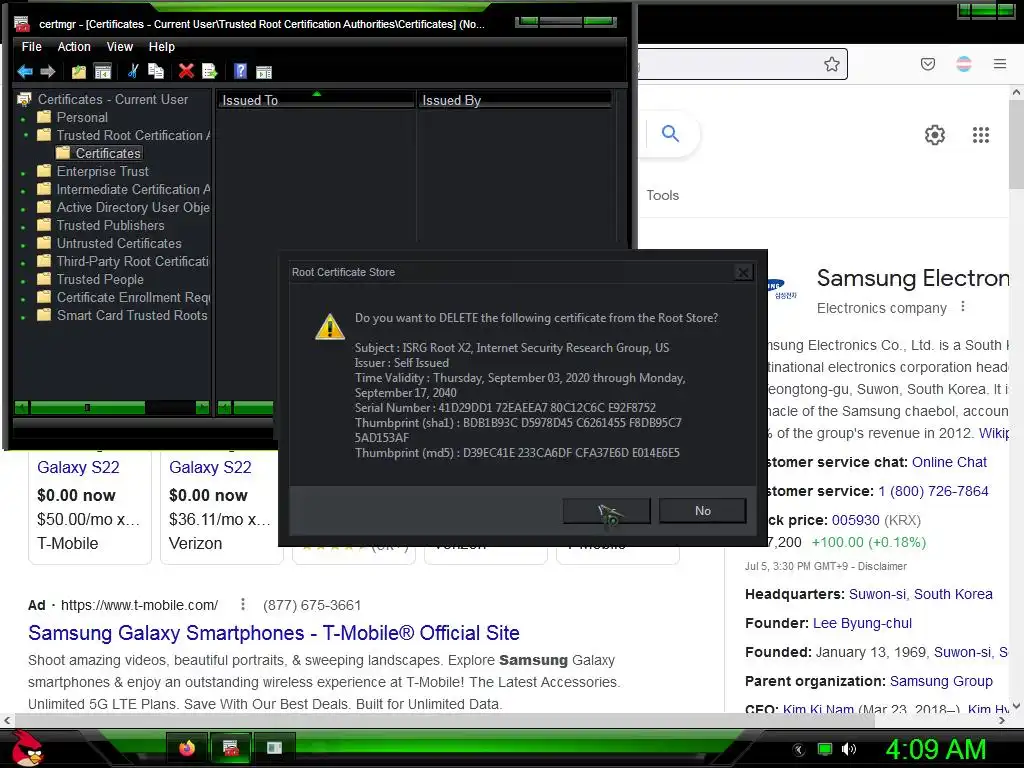Click the 1 (800) 726-7864 phone link
The height and width of the screenshot is (768, 1024).
point(933,491)
